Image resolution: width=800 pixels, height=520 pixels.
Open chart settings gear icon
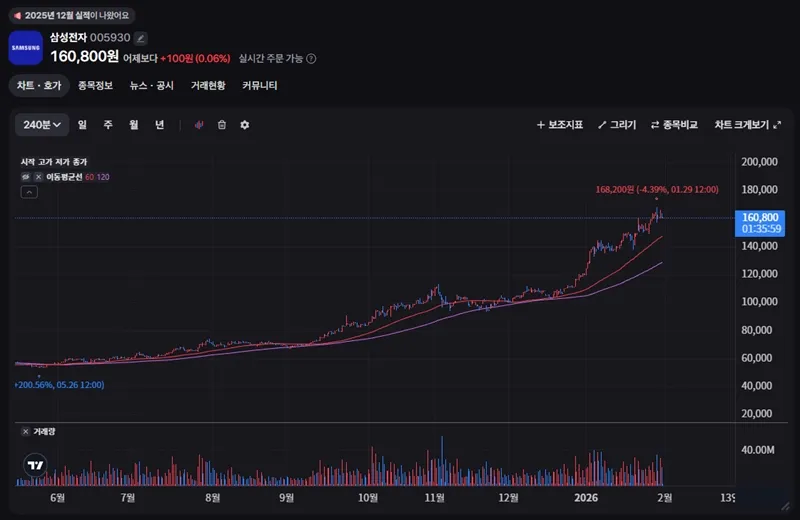point(245,125)
